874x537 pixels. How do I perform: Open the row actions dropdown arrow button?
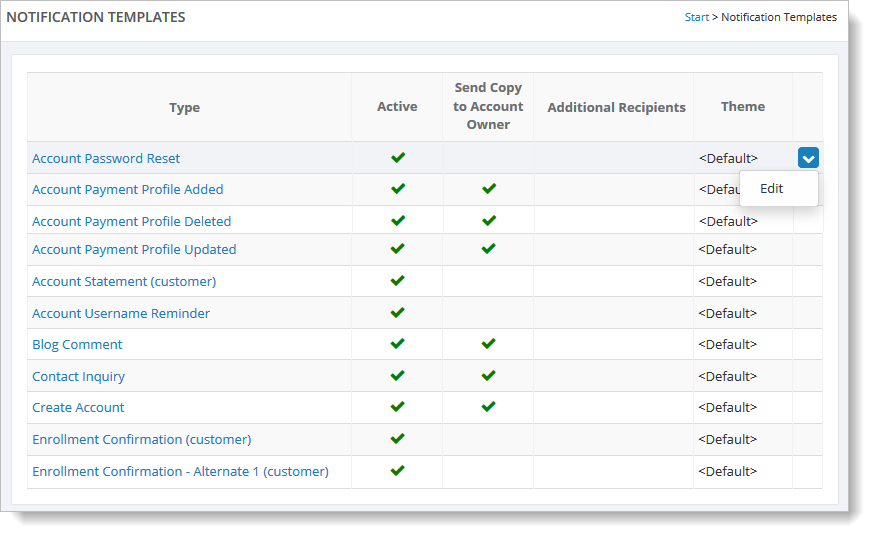coord(808,158)
